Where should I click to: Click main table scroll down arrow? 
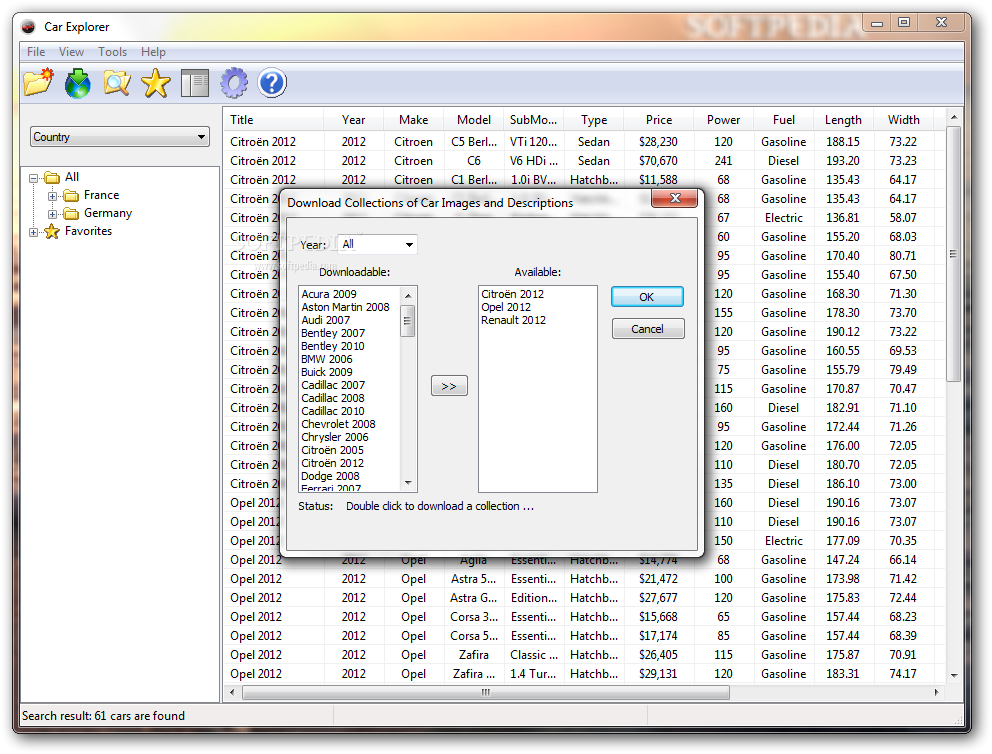953,676
